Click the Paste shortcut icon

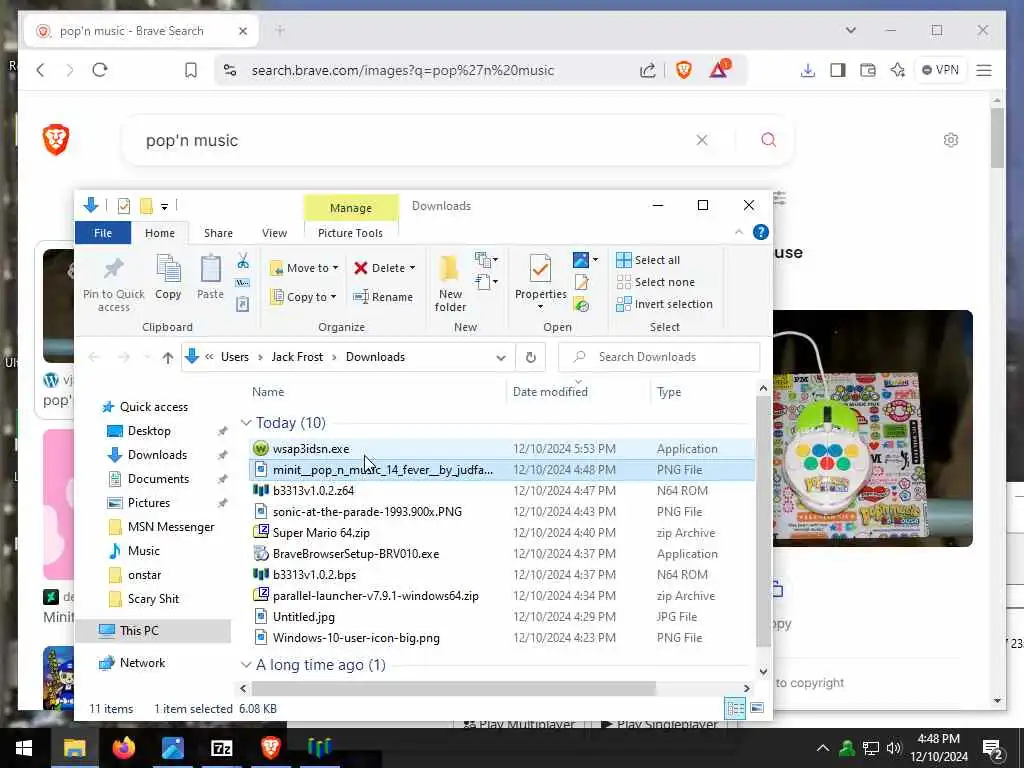[x=242, y=304]
